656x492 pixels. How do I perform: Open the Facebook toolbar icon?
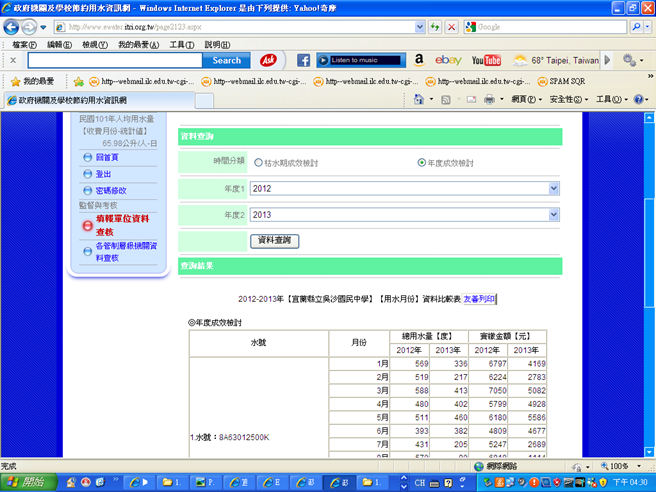point(303,60)
